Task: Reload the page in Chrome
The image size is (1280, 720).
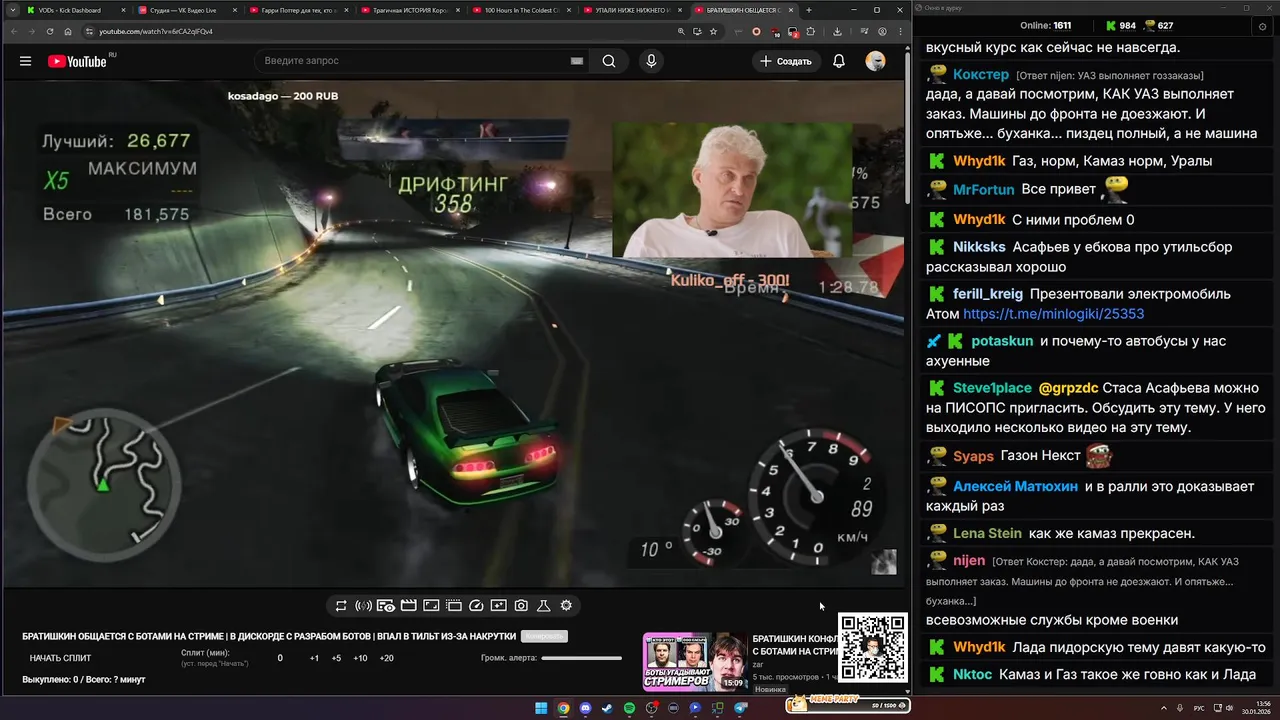Action: [x=50, y=31]
